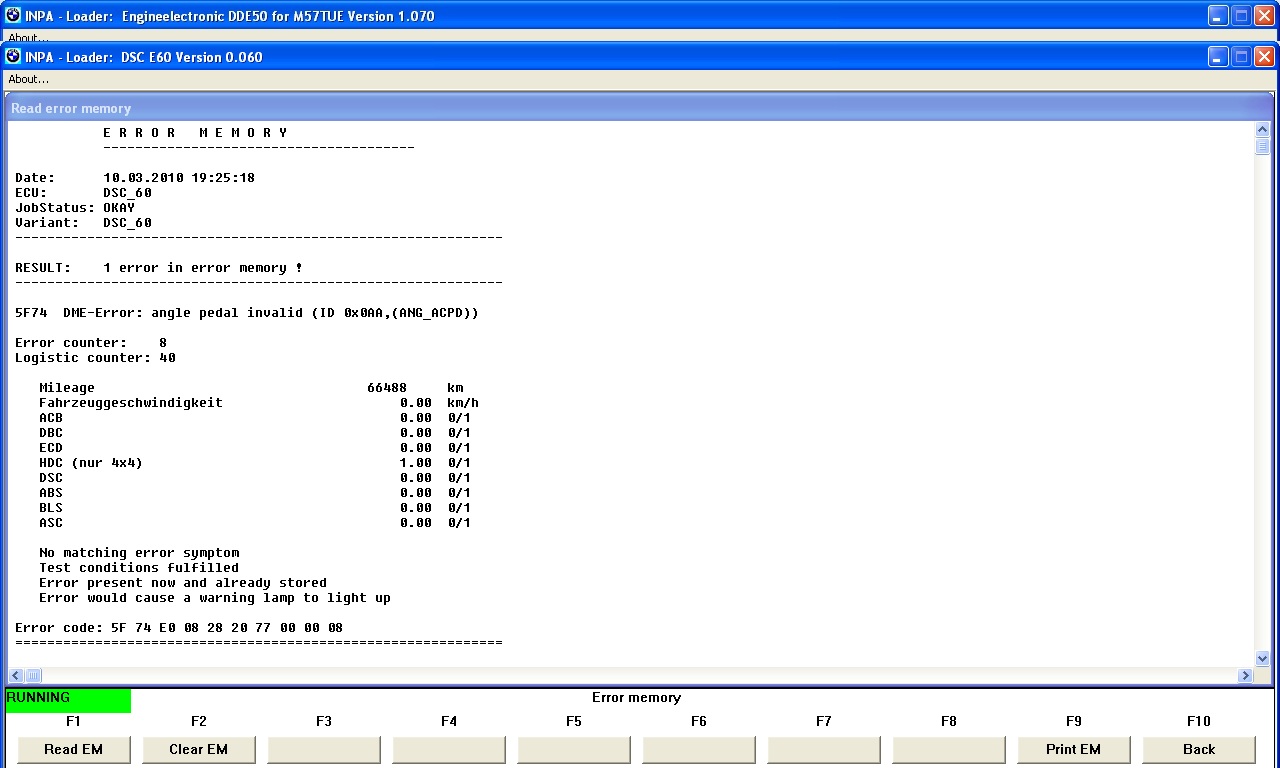
Task: Click the DDE50 for M57TUE title bar
Action: (640, 16)
